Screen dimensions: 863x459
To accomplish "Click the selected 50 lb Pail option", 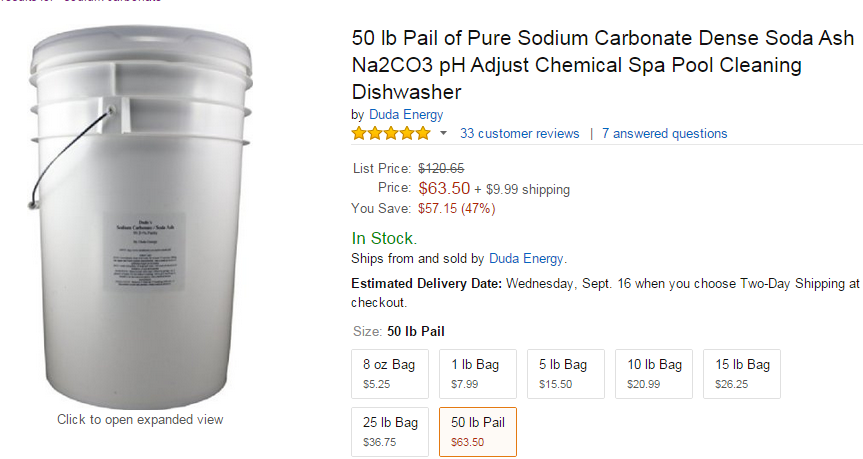I will 478,431.
